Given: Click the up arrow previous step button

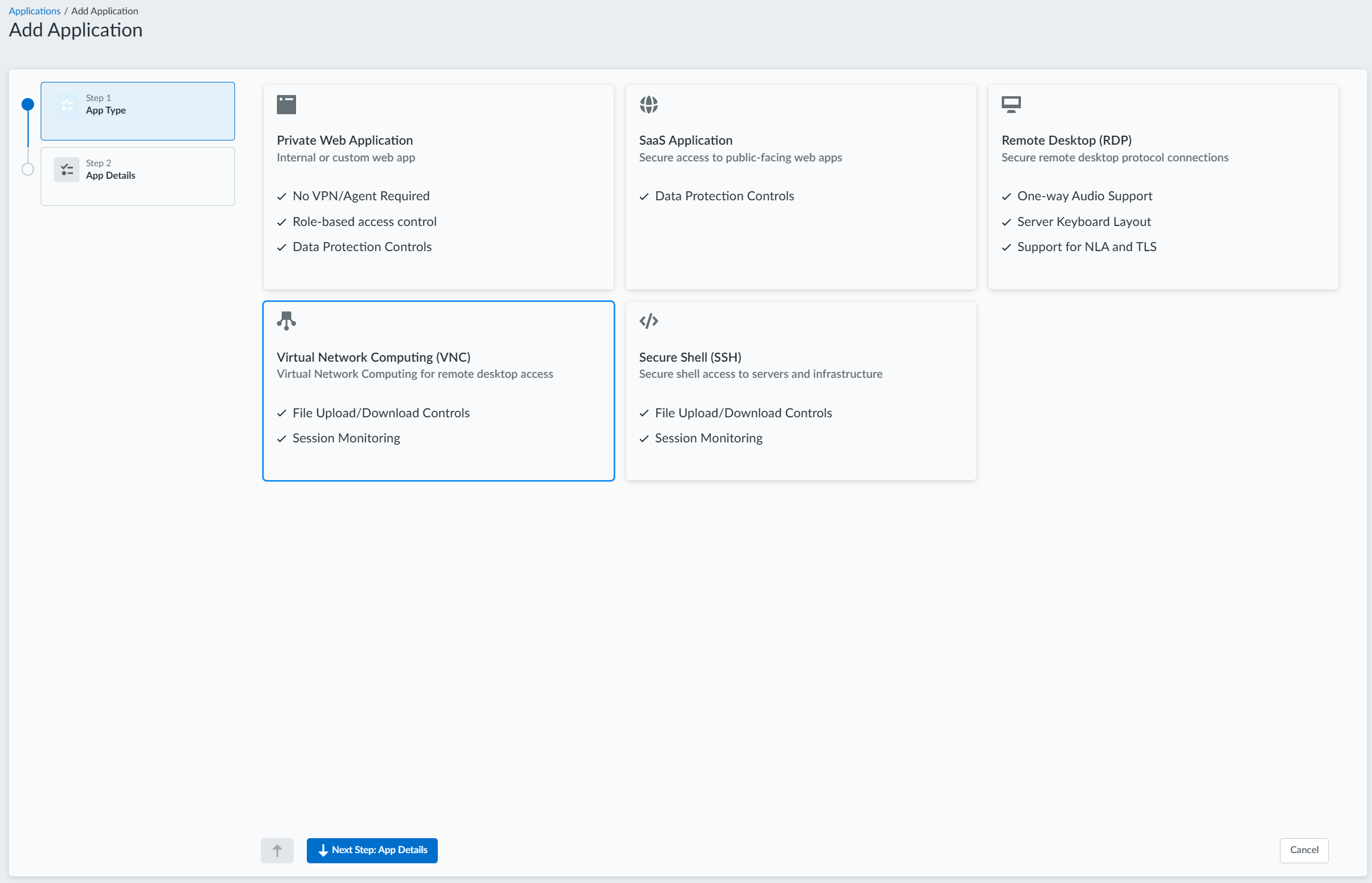Looking at the screenshot, I should [277, 850].
